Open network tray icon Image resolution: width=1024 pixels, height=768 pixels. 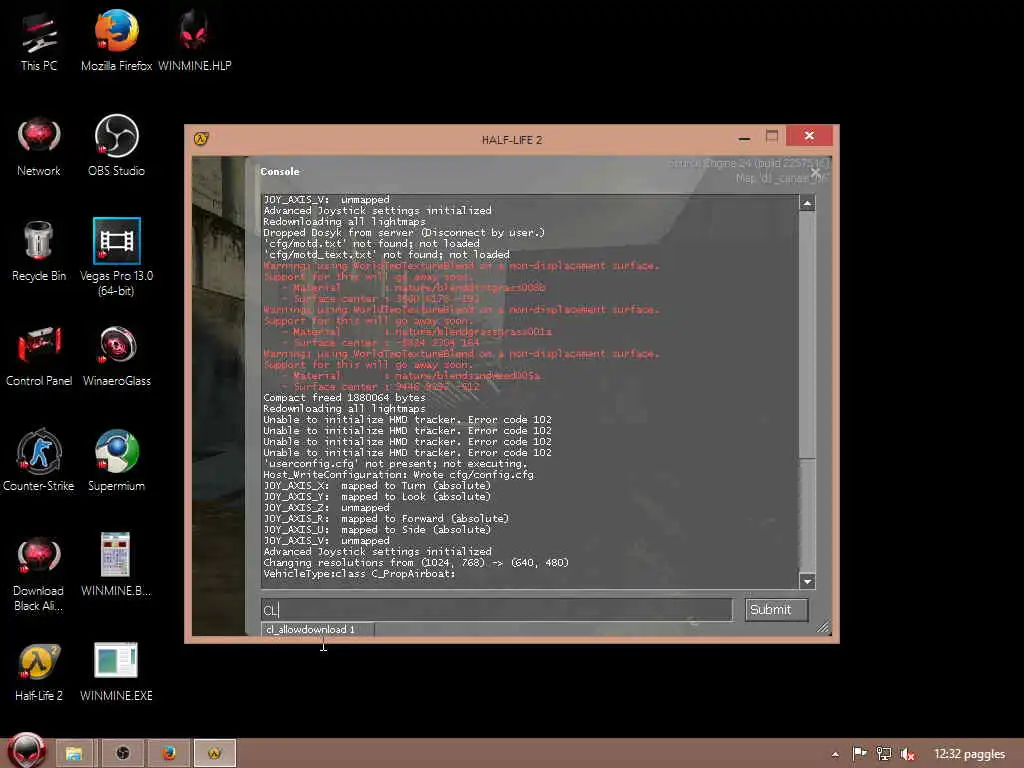pyautogui.click(x=884, y=754)
